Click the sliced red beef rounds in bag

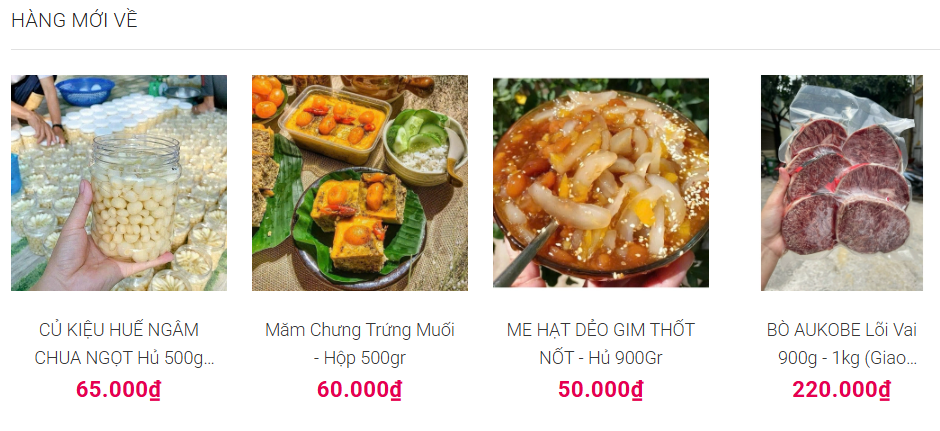click(845, 186)
